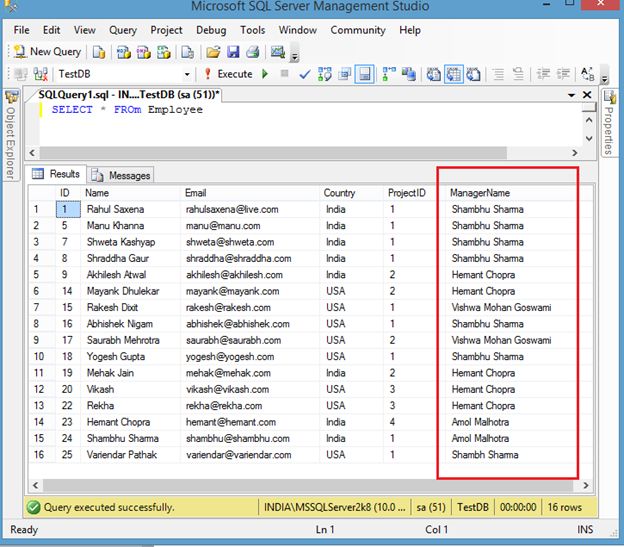
Task: Expand the Object Explorer side panel
Action: click(x=11, y=136)
